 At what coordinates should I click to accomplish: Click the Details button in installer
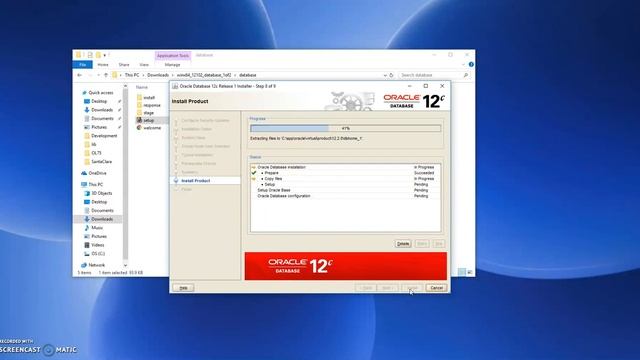coord(403,244)
